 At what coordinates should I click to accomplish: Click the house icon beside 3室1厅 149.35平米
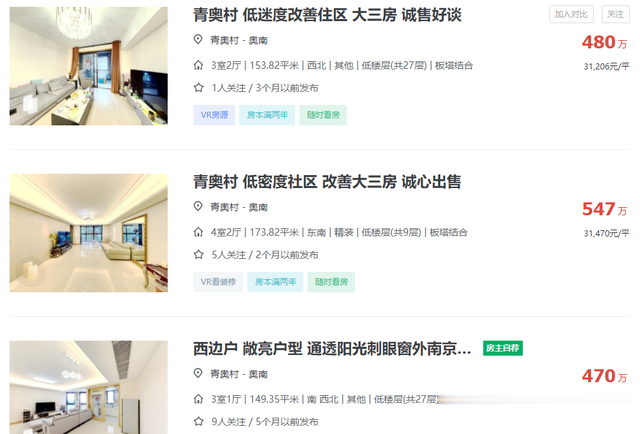tap(198, 399)
